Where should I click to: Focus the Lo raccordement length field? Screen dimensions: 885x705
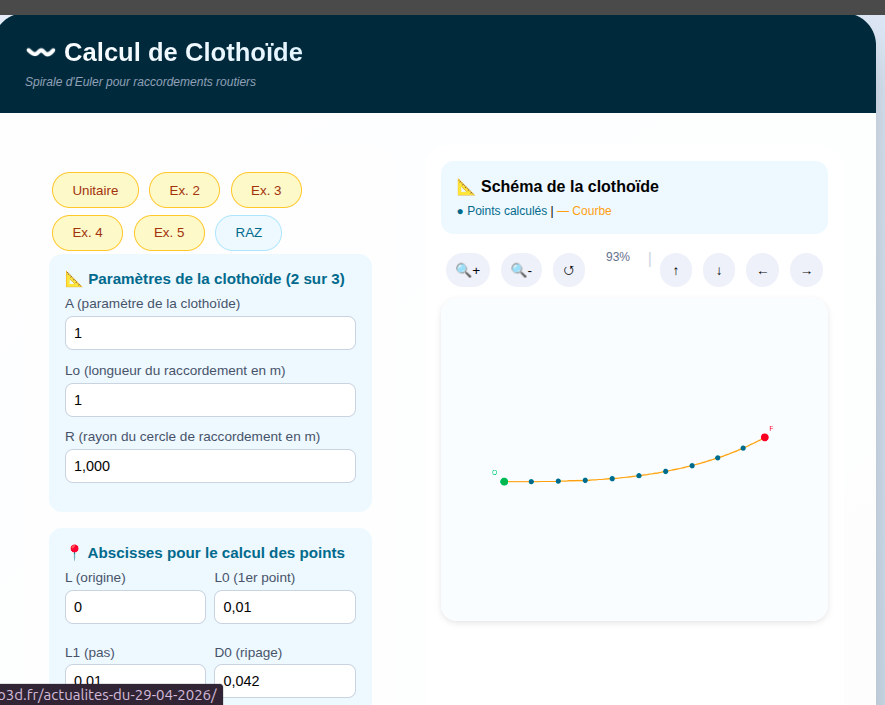(210, 400)
